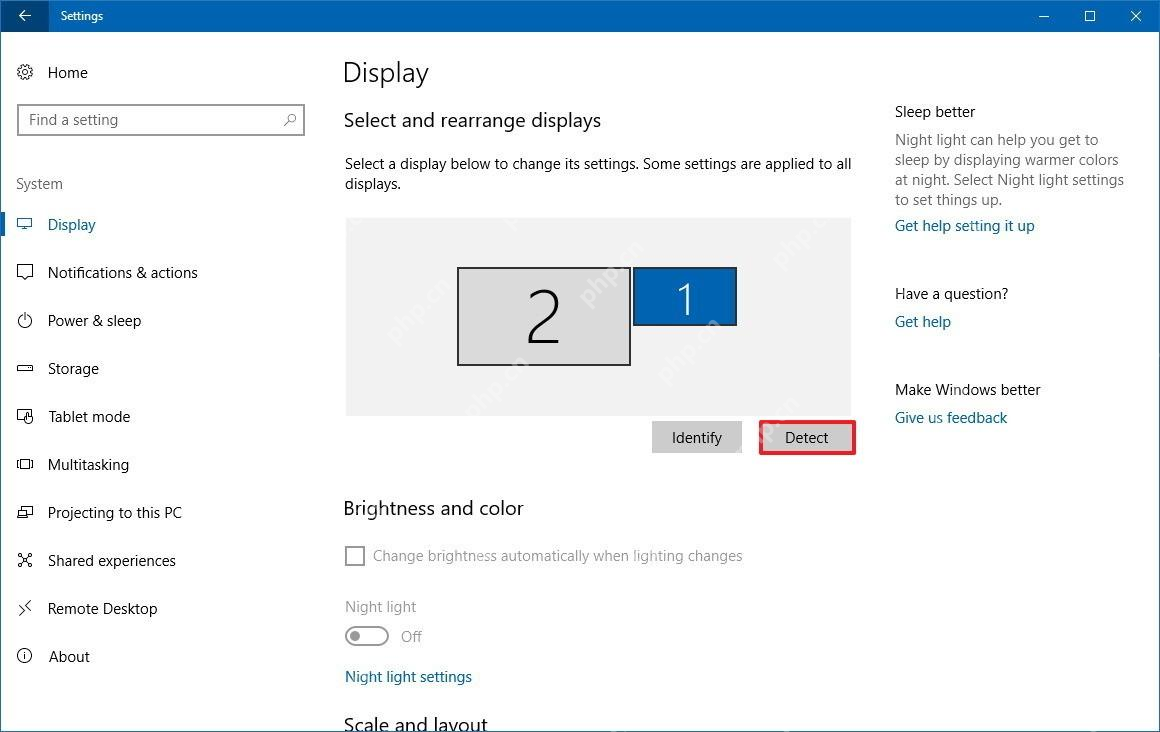1160x732 pixels.
Task: Click the Detect button
Action: click(807, 437)
